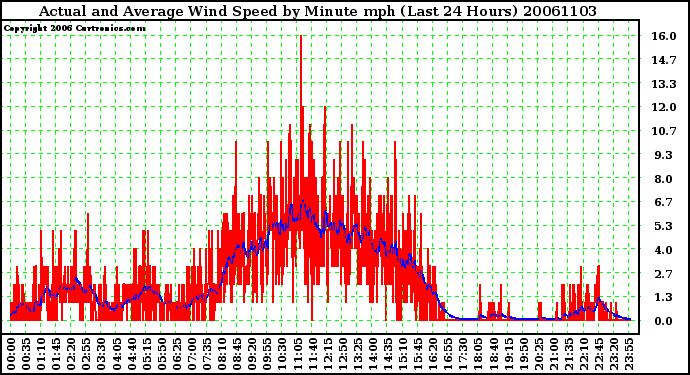Click the 8.0 y-axis label
Screen dimensions: 690x375
(x=664, y=179)
